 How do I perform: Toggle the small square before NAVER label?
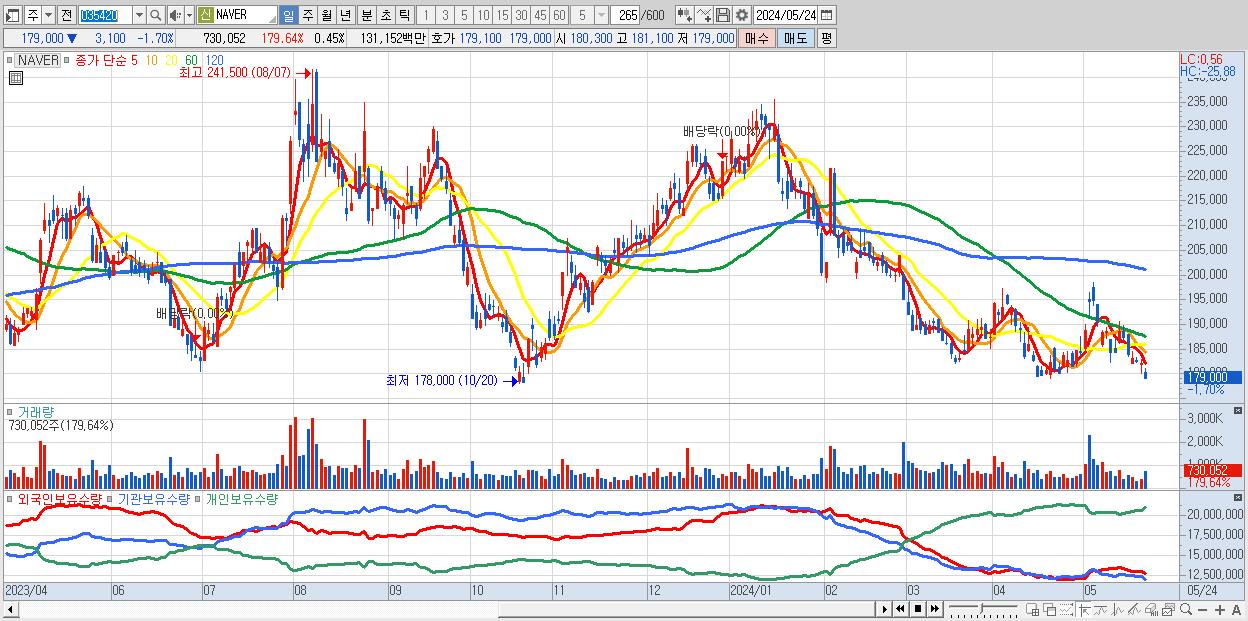pos(9,60)
